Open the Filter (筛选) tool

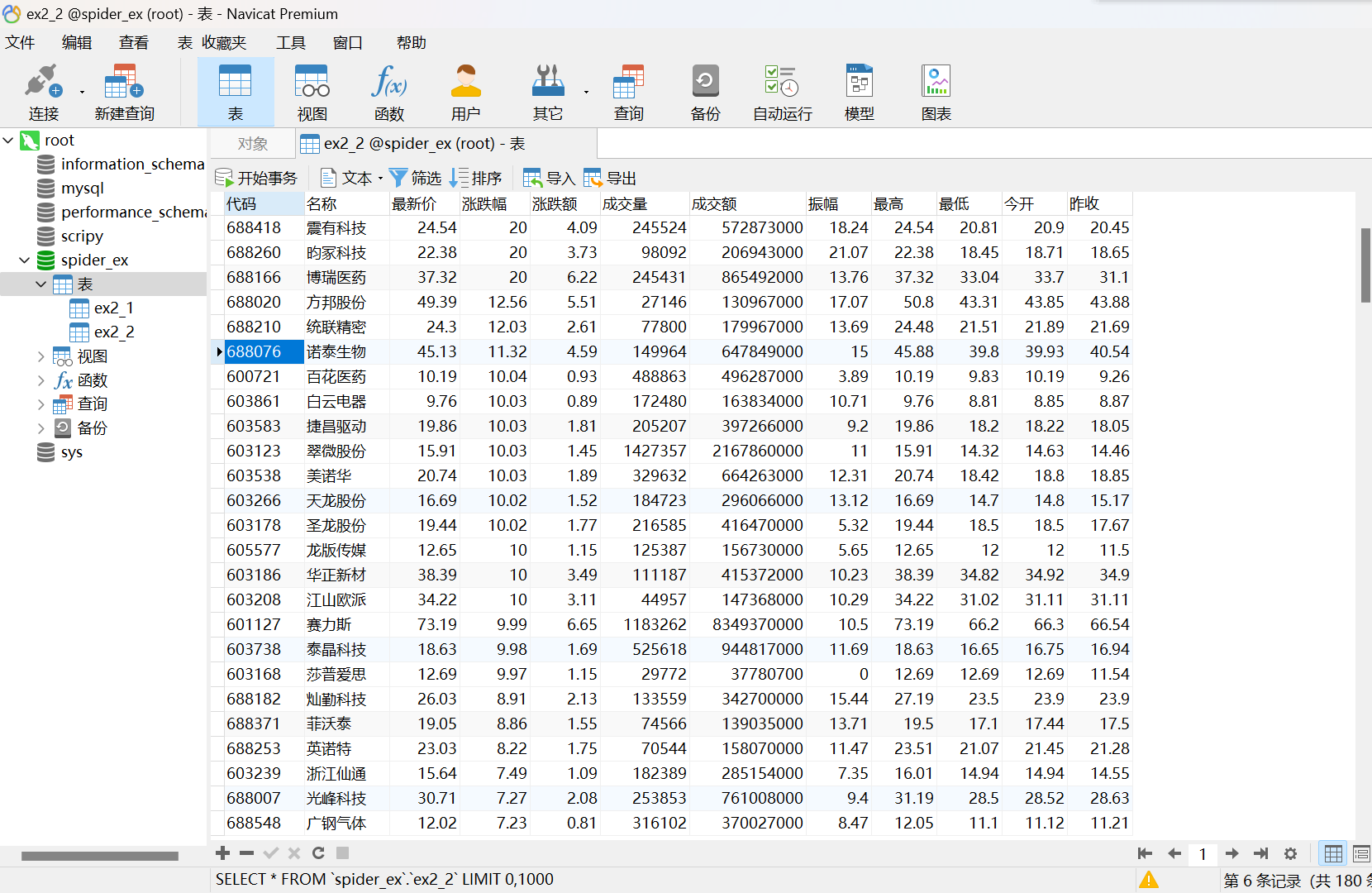[x=415, y=178]
